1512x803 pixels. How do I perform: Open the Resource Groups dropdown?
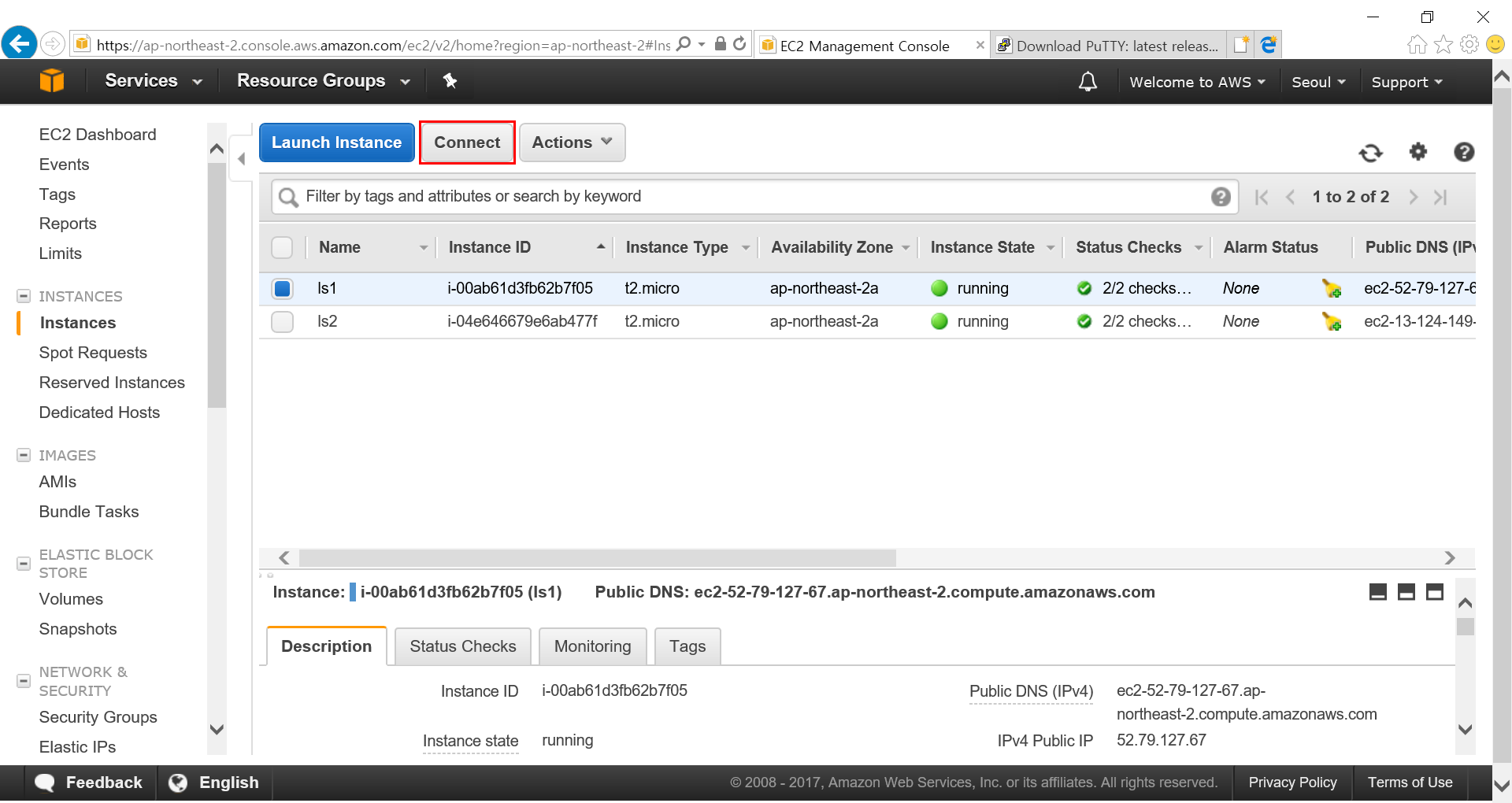pyautogui.click(x=324, y=81)
